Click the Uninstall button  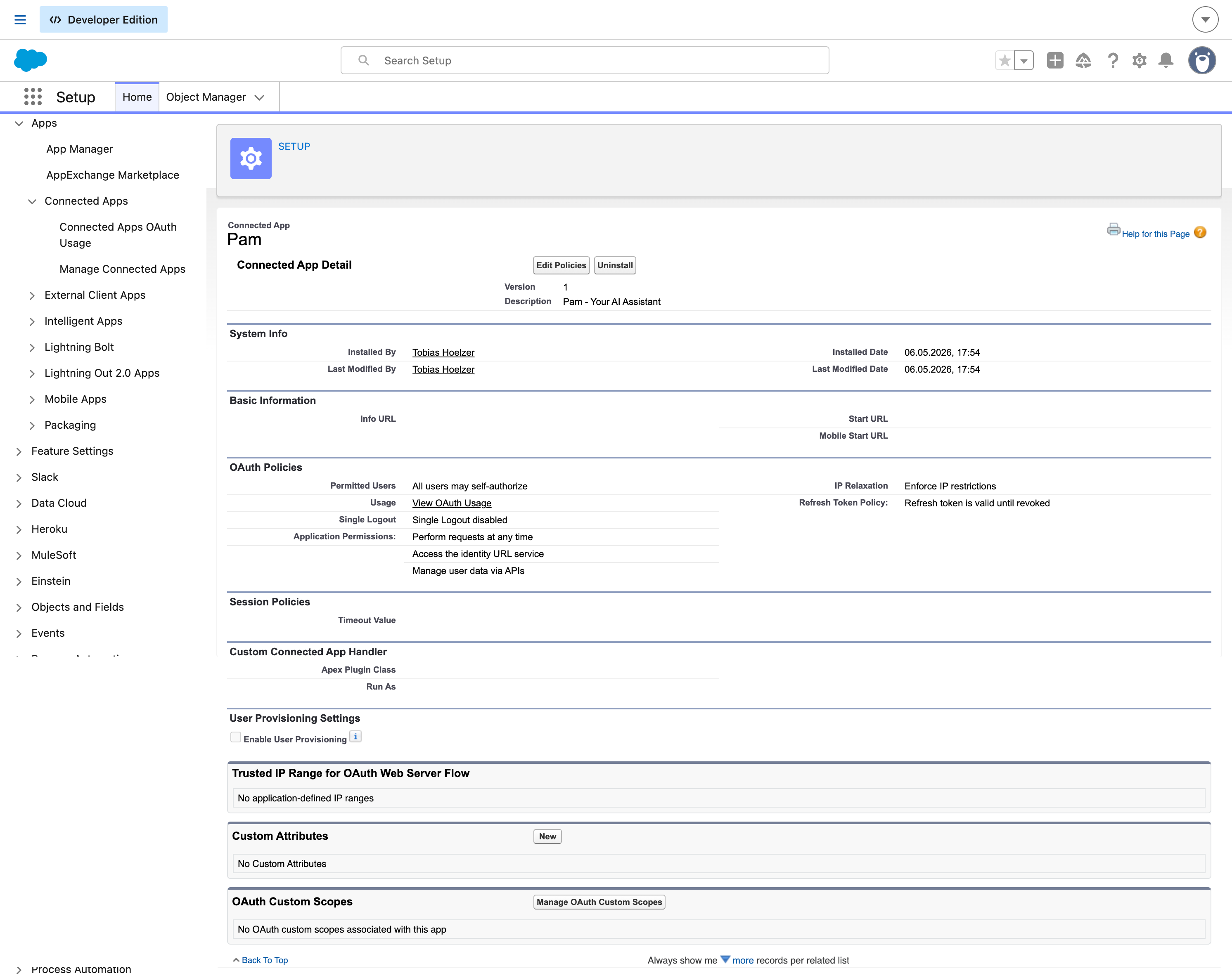pos(615,265)
